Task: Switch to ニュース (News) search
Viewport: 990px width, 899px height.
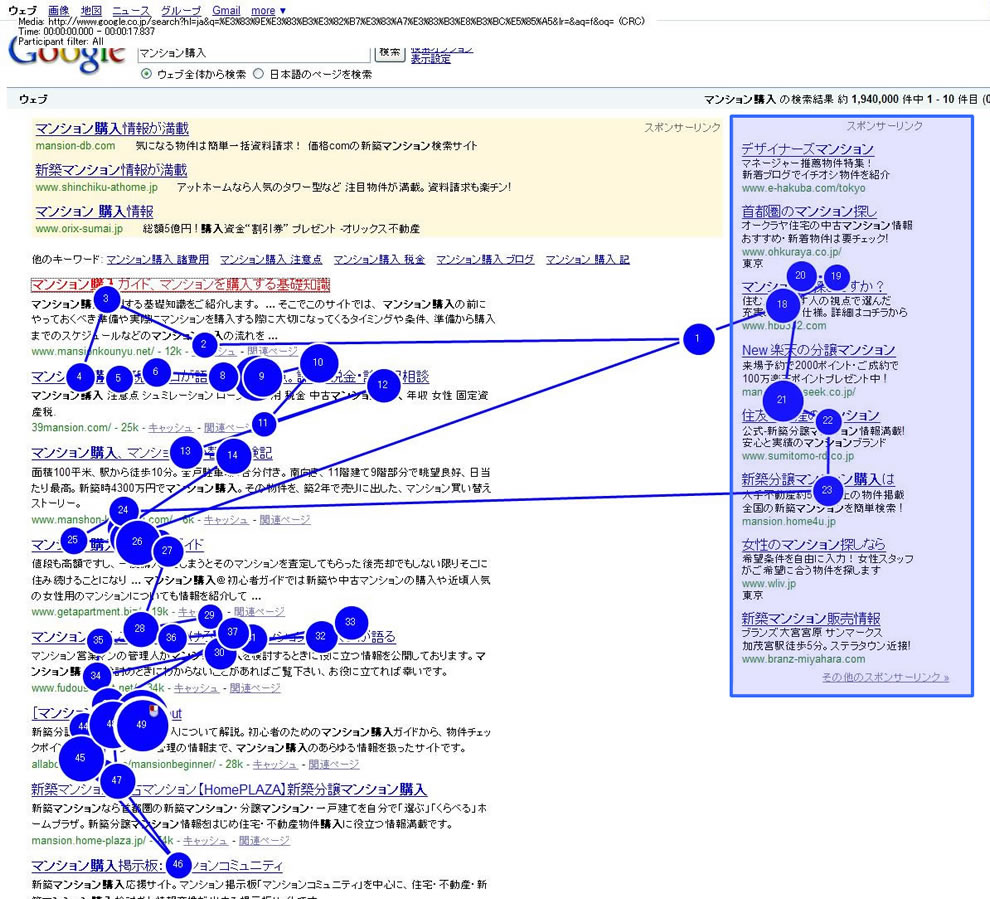Action: pyautogui.click(x=131, y=11)
